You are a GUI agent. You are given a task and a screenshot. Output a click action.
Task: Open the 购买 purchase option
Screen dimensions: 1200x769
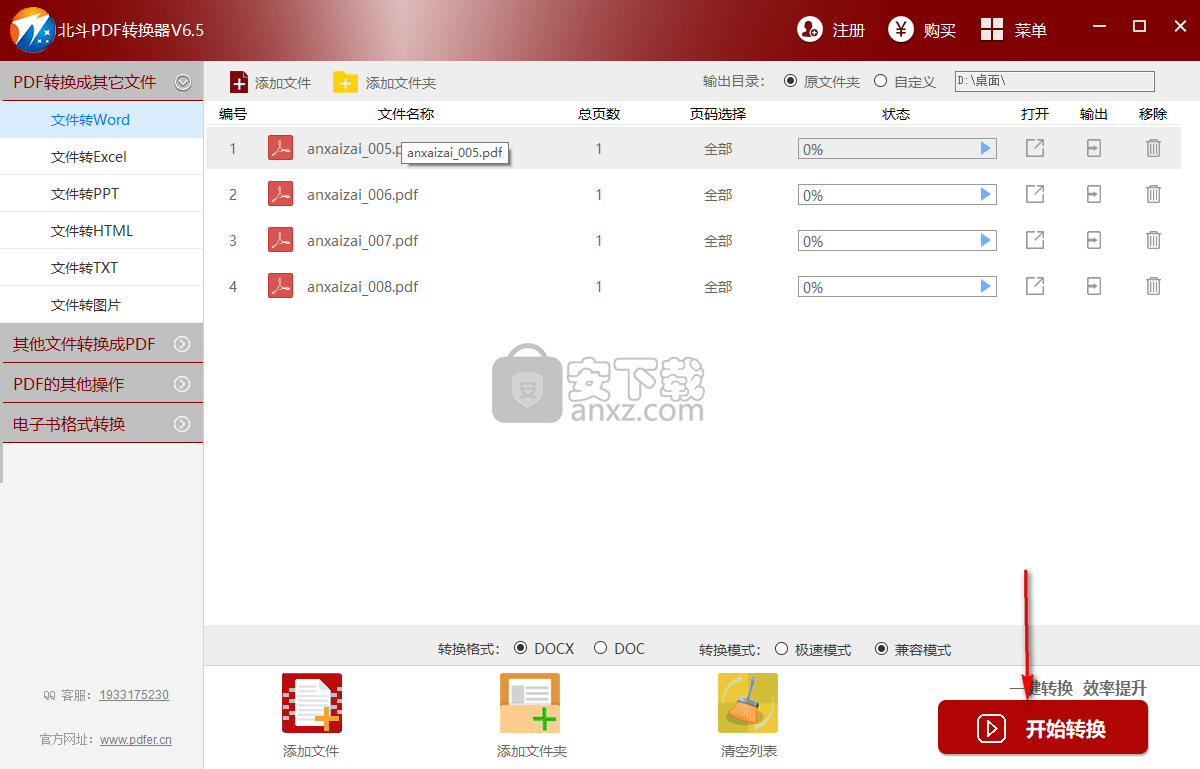(922, 30)
